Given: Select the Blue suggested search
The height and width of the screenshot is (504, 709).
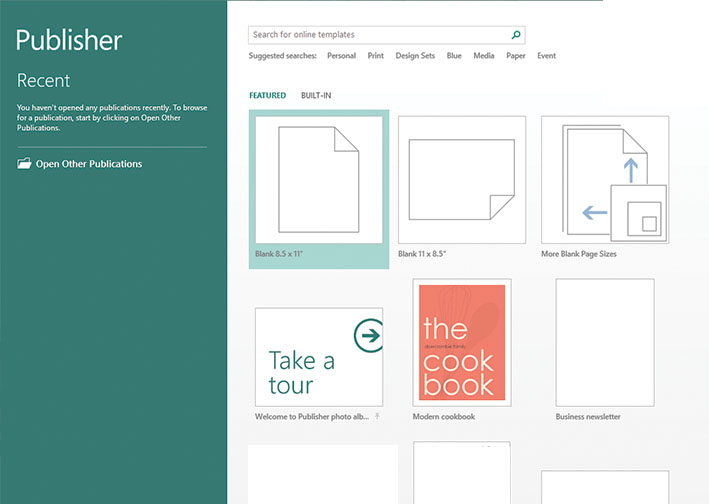Looking at the screenshot, I should 454,56.
